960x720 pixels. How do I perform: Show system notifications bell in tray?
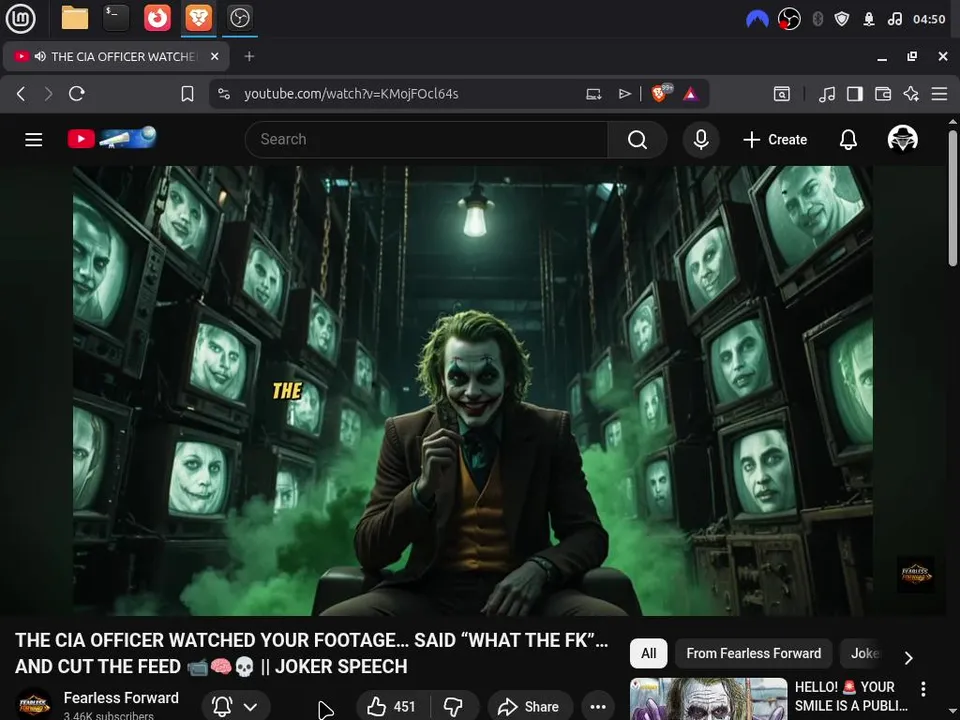[869, 19]
